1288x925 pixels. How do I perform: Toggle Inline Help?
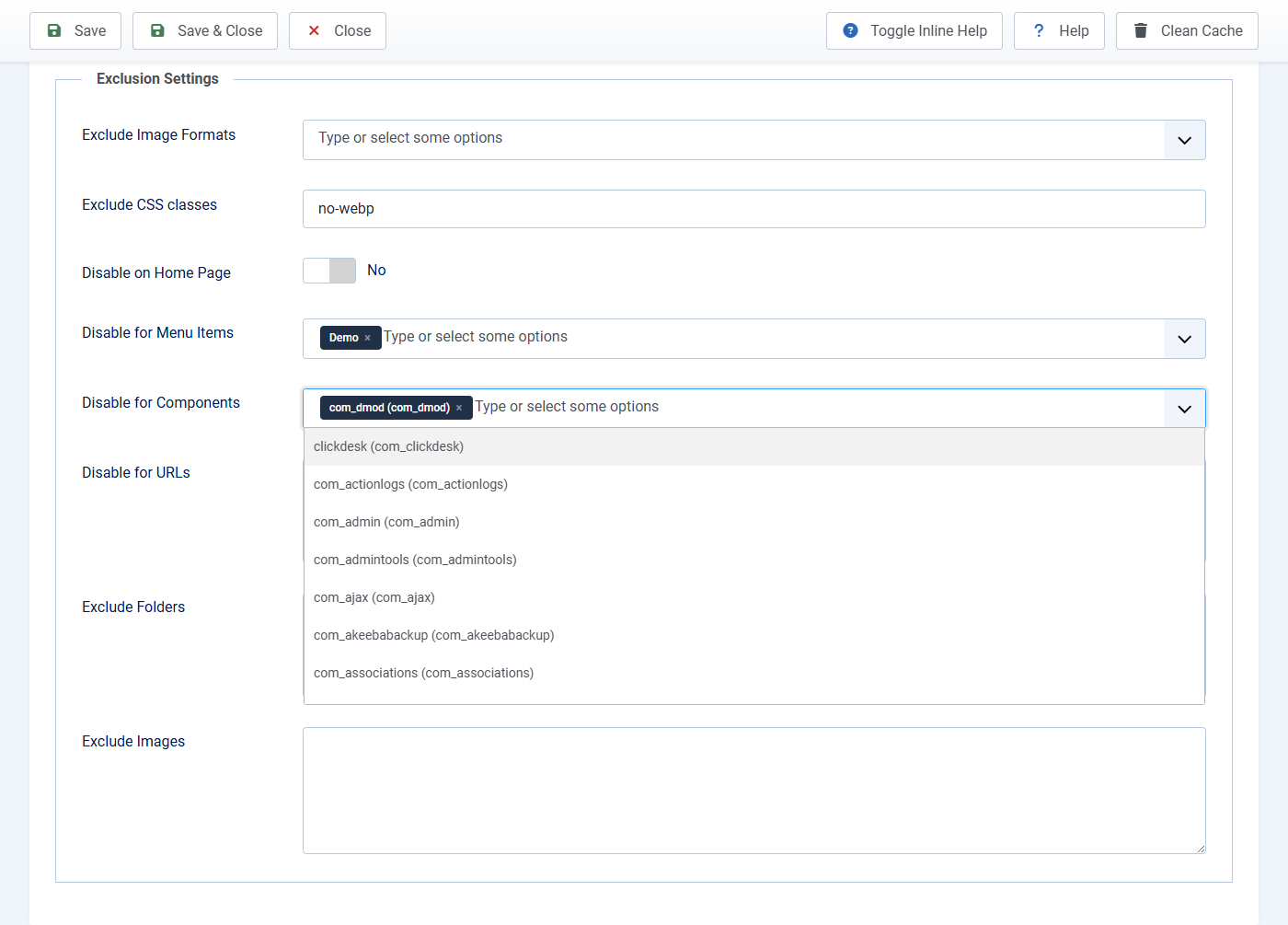pos(914,30)
